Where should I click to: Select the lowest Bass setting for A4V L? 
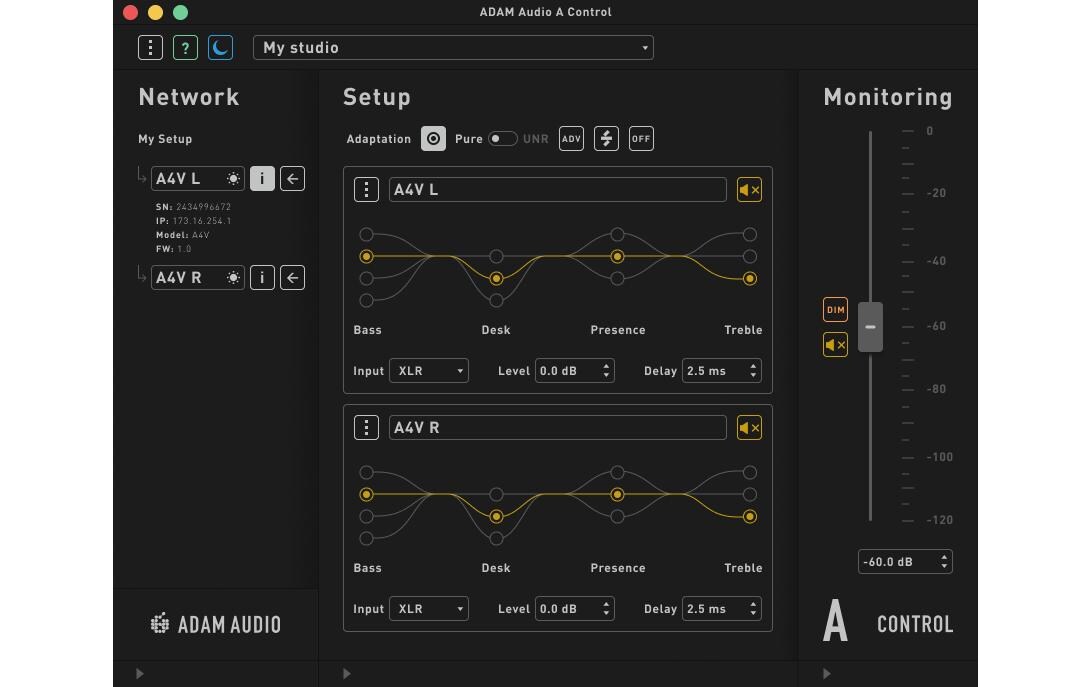(x=366, y=301)
